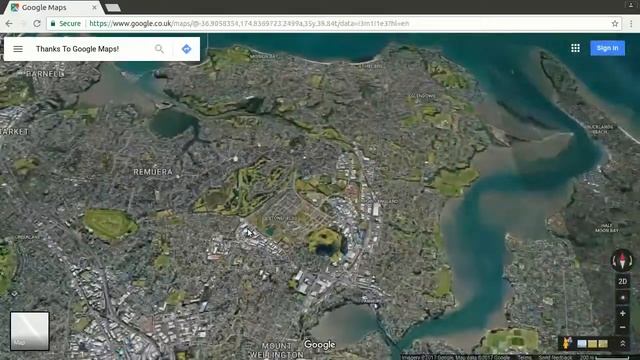The width and height of the screenshot is (640, 360).
Task: Open the middle imagery thumbnail in bottom strip
Action: pyautogui.click(x=592, y=344)
